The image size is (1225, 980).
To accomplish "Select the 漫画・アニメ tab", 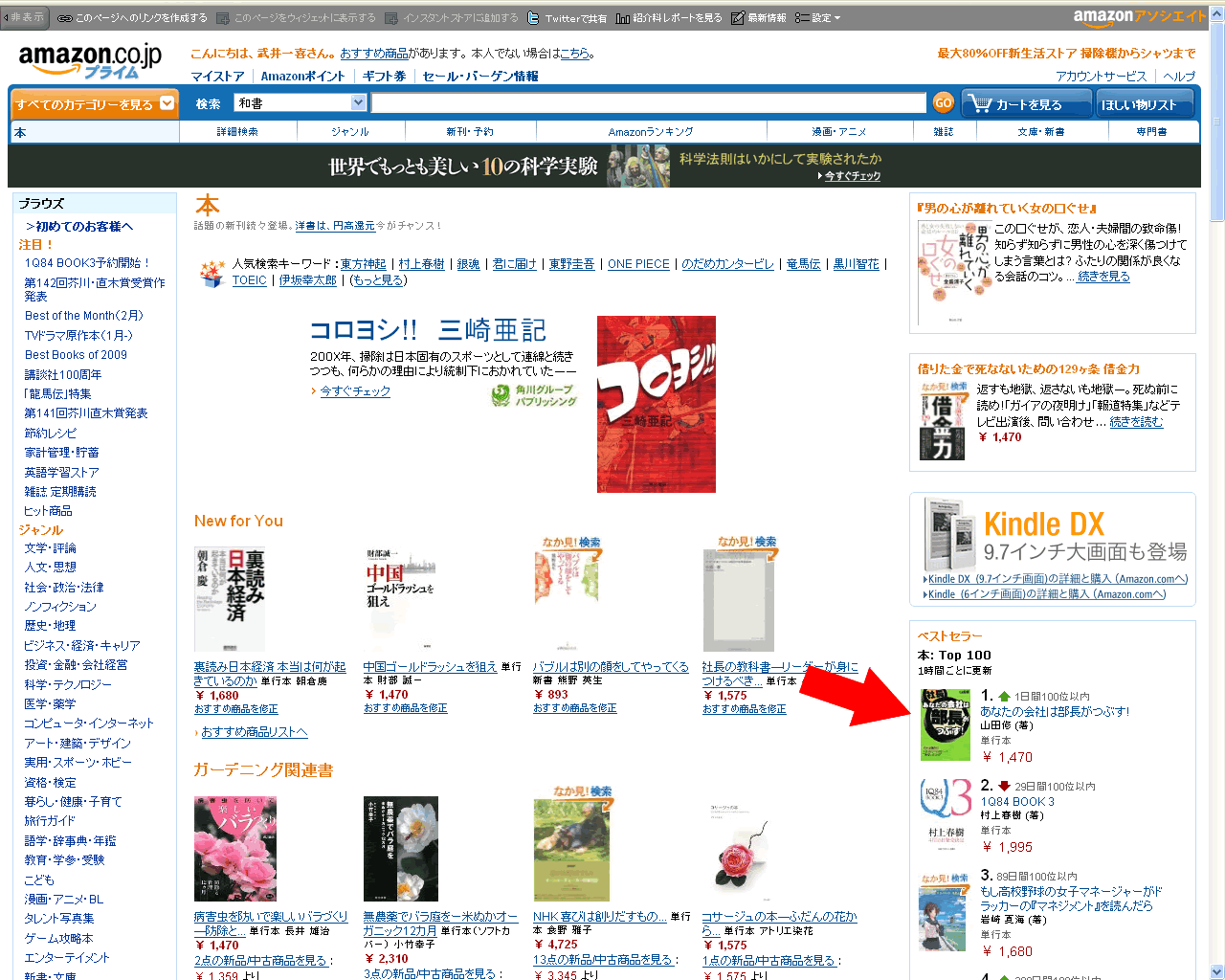I will 839,132.
